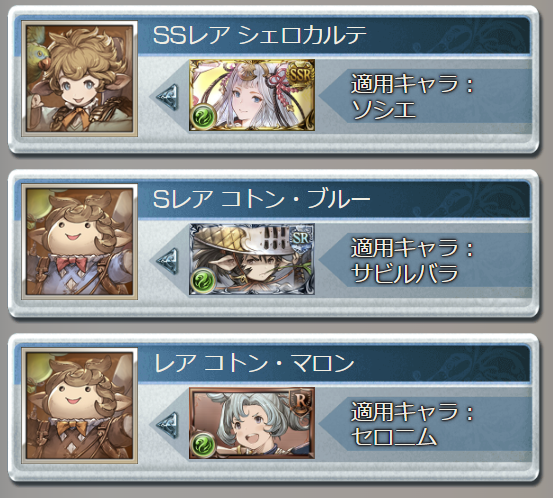Click the SSレア シェロカルテ title bar

pos(334,35)
